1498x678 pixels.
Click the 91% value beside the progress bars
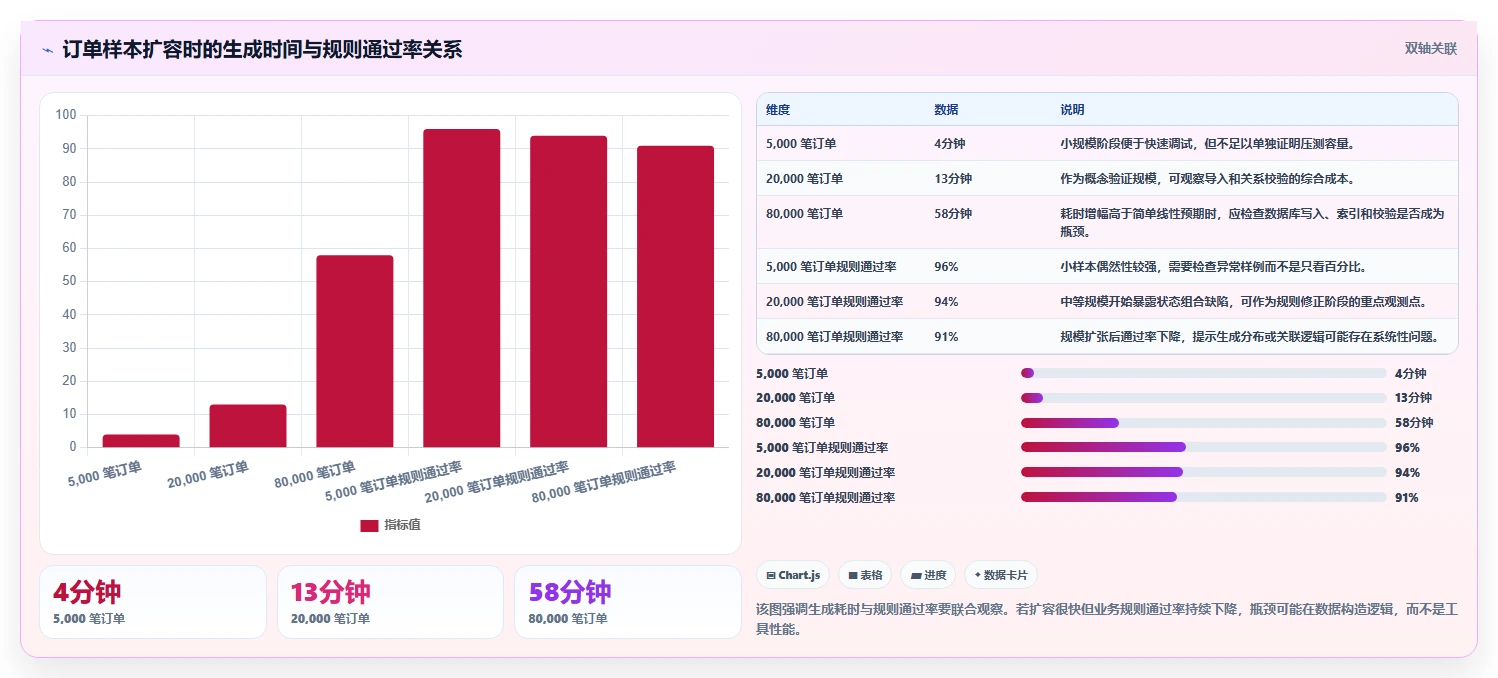pyautogui.click(x=1407, y=498)
